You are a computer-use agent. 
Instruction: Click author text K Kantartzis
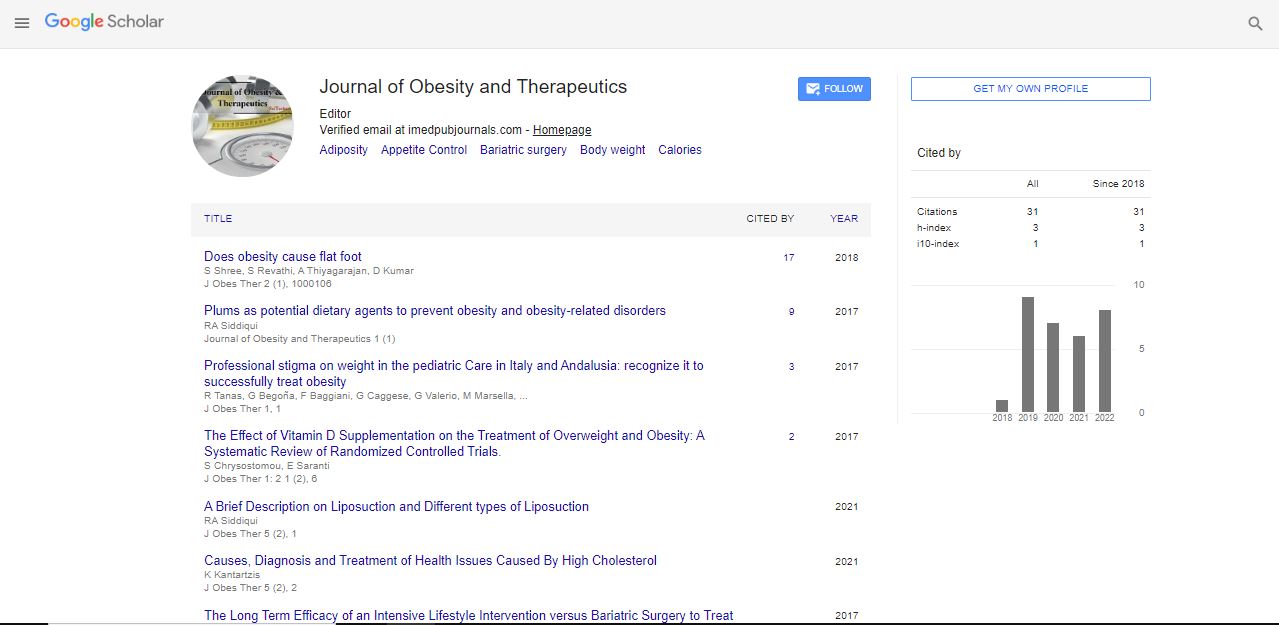point(231,575)
